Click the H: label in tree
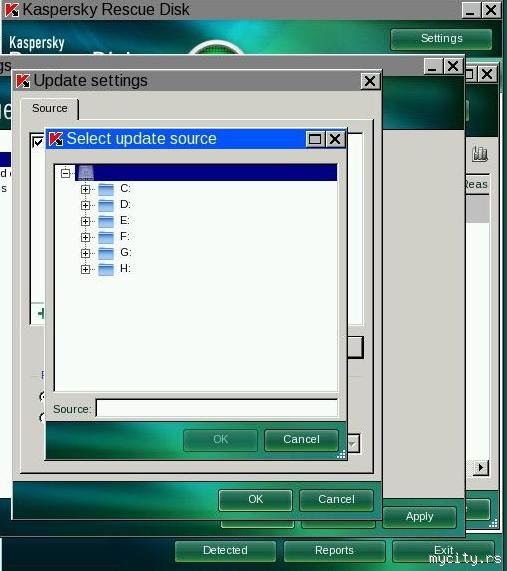 coord(125,268)
